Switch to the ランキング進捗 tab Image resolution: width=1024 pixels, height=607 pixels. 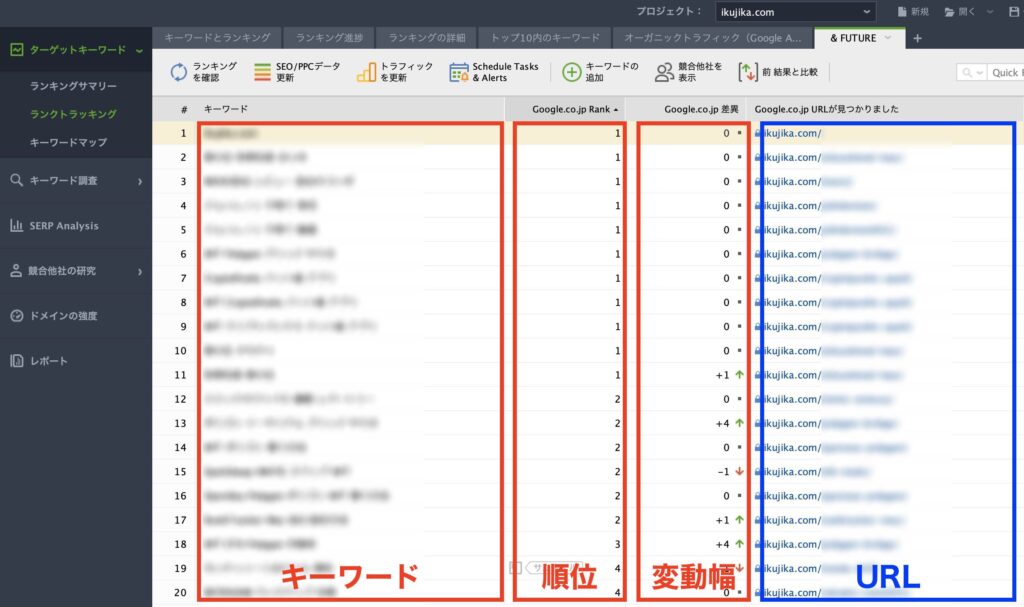tap(329, 38)
